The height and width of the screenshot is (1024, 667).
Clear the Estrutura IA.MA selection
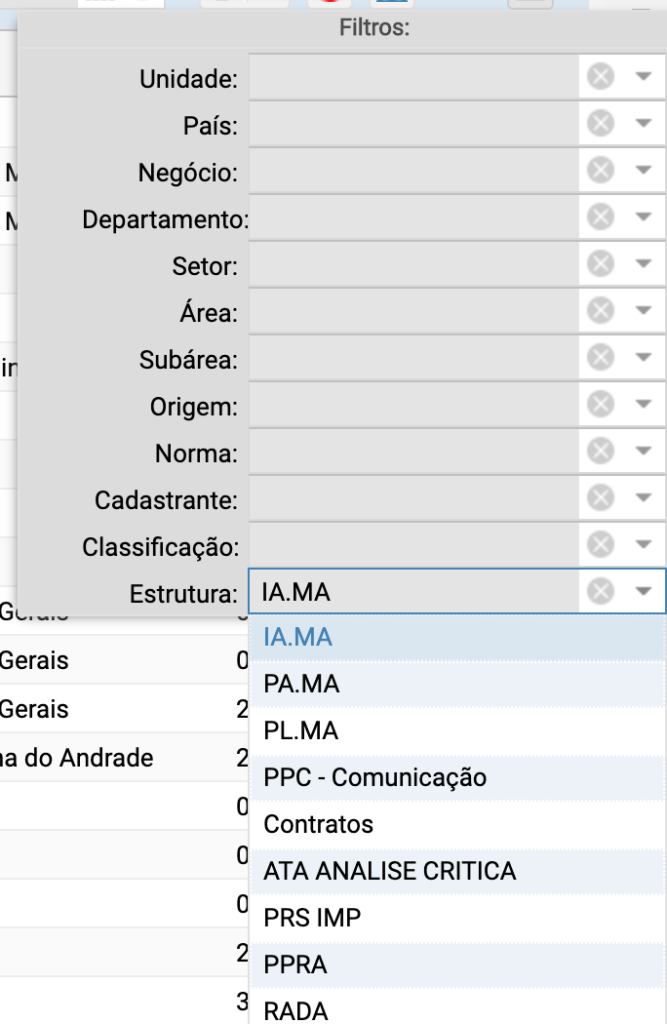coord(600,592)
